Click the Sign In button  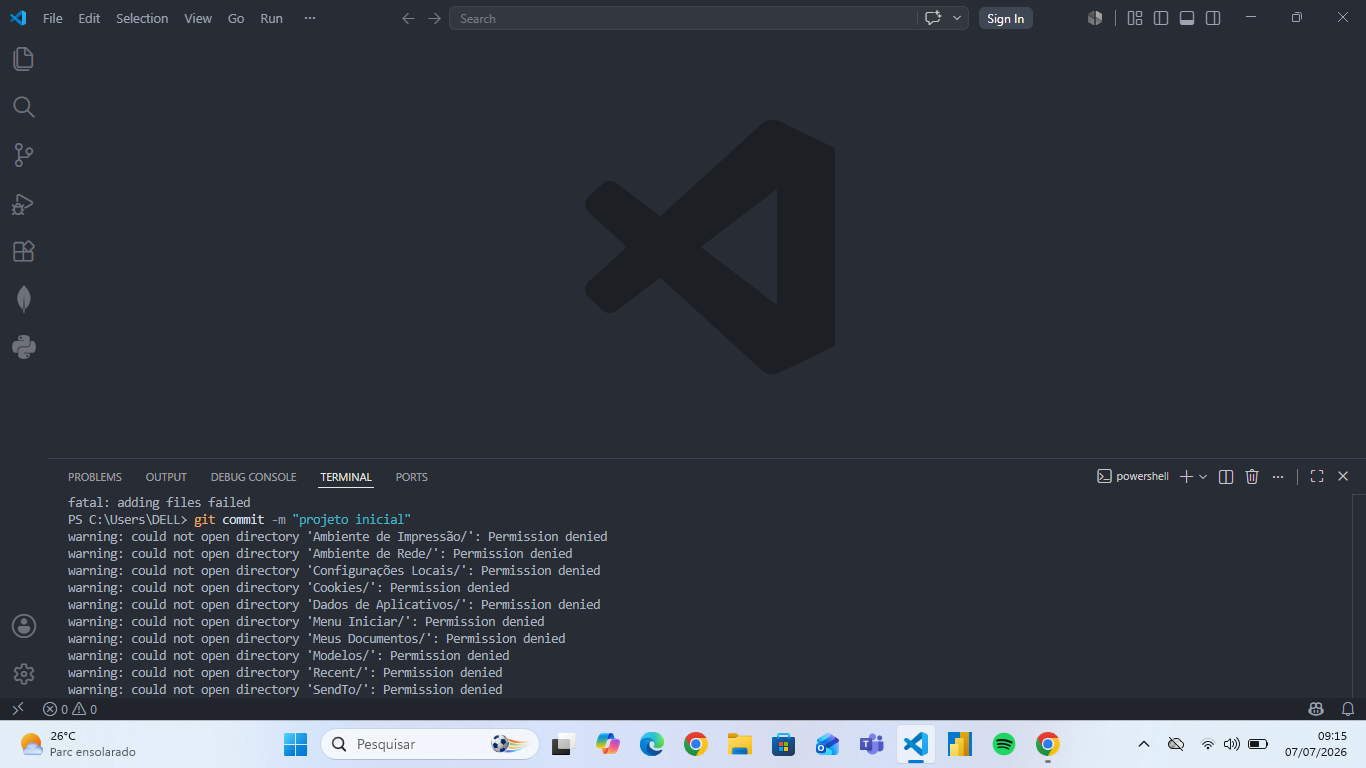click(1005, 18)
